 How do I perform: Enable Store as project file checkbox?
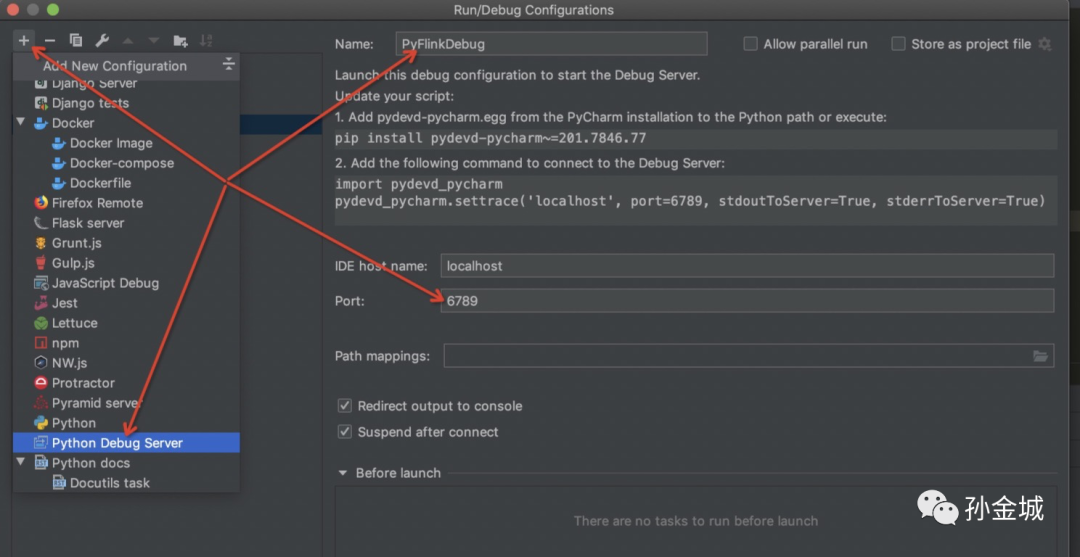898,44
